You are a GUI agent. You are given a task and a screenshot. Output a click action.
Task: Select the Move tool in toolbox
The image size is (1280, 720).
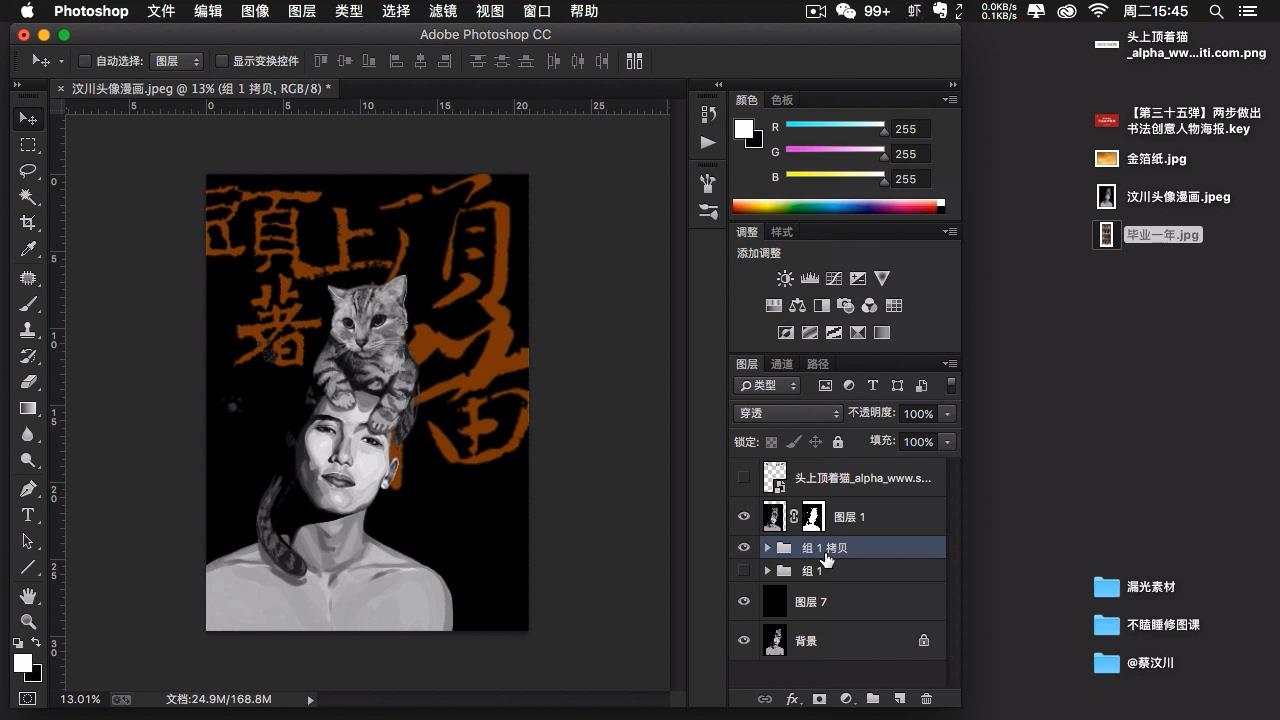(x=28, y=119)
